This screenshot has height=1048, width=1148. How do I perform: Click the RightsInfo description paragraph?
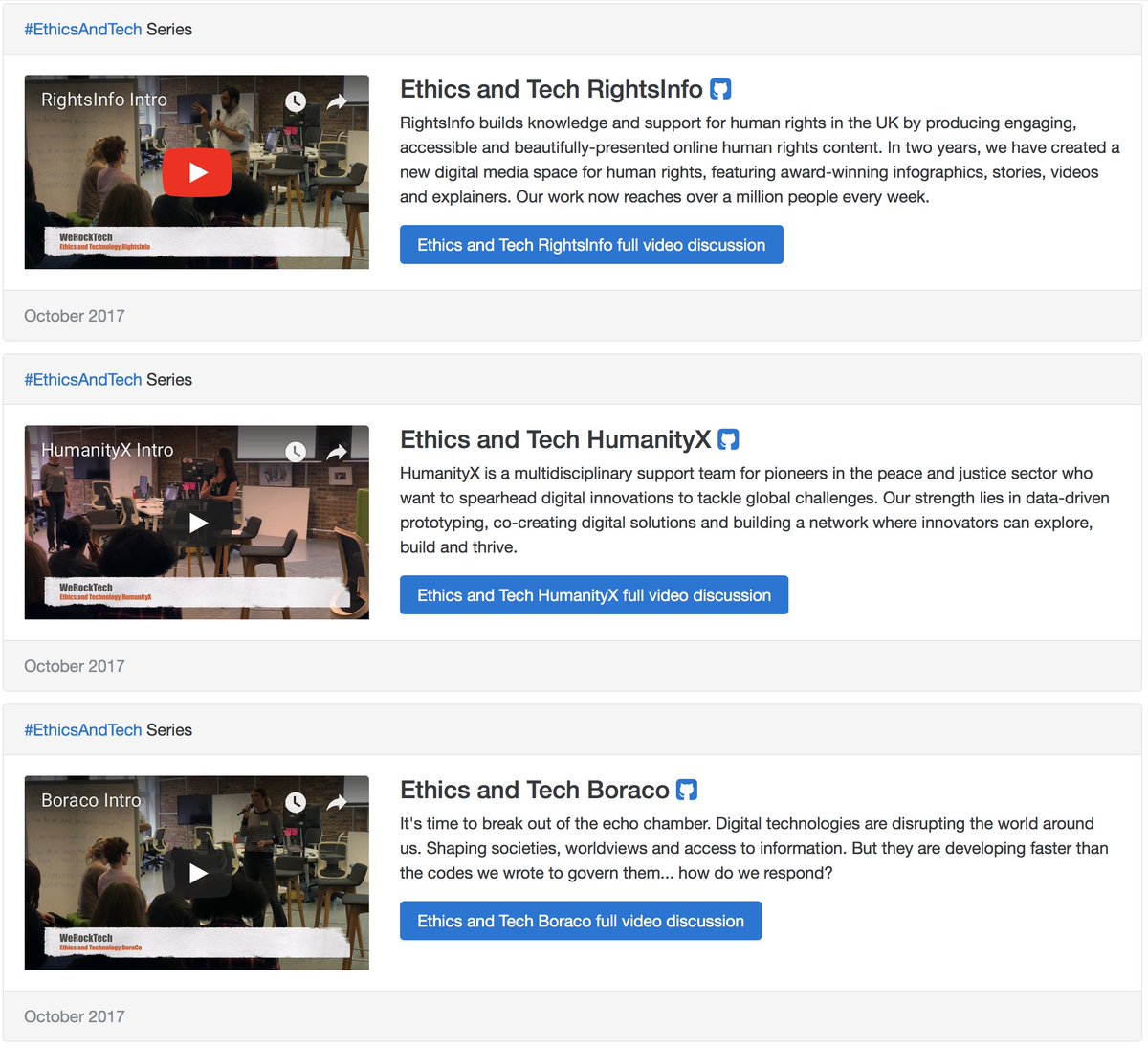(x=760, y=160)
